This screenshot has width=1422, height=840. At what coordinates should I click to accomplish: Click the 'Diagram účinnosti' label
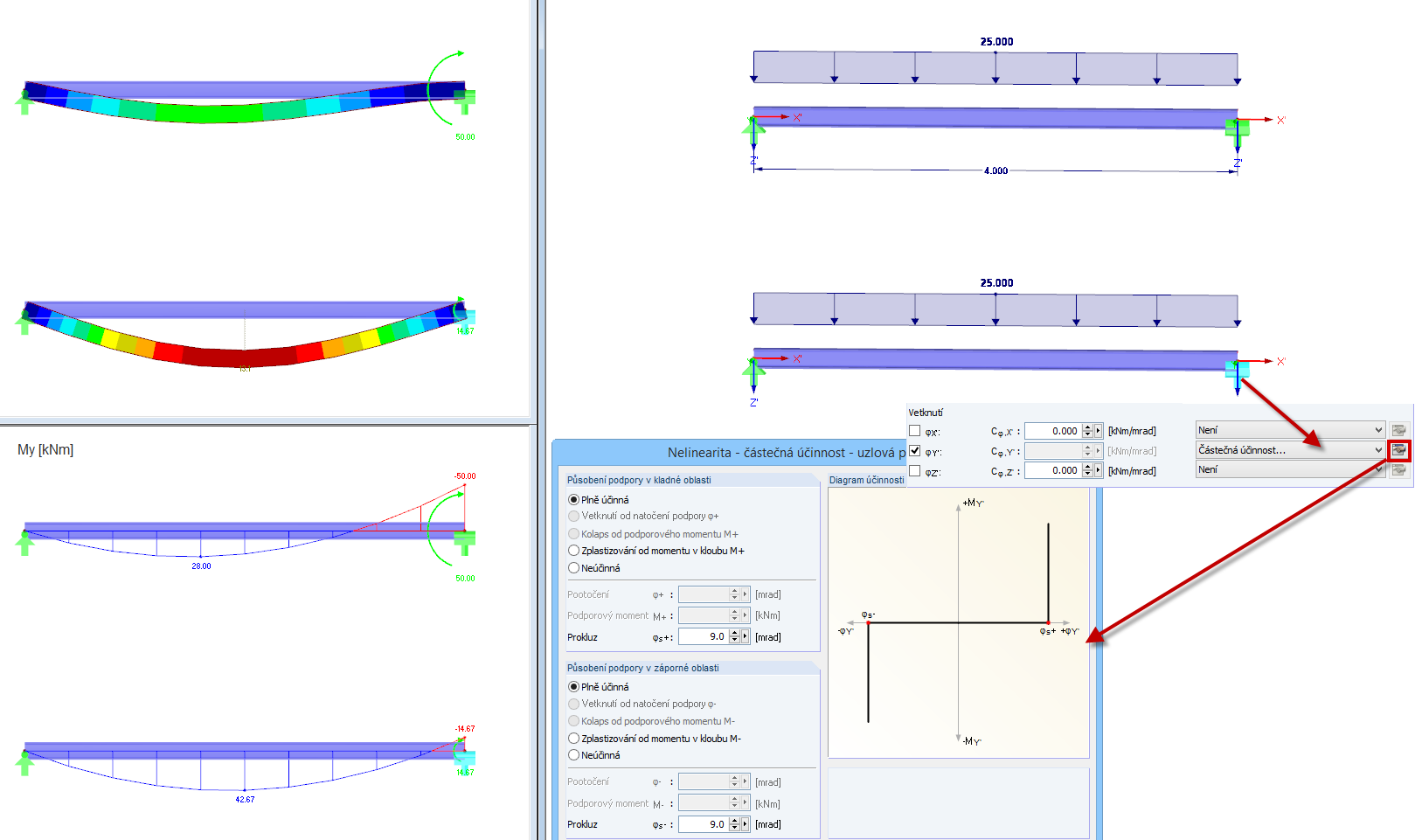click(867, 480)
